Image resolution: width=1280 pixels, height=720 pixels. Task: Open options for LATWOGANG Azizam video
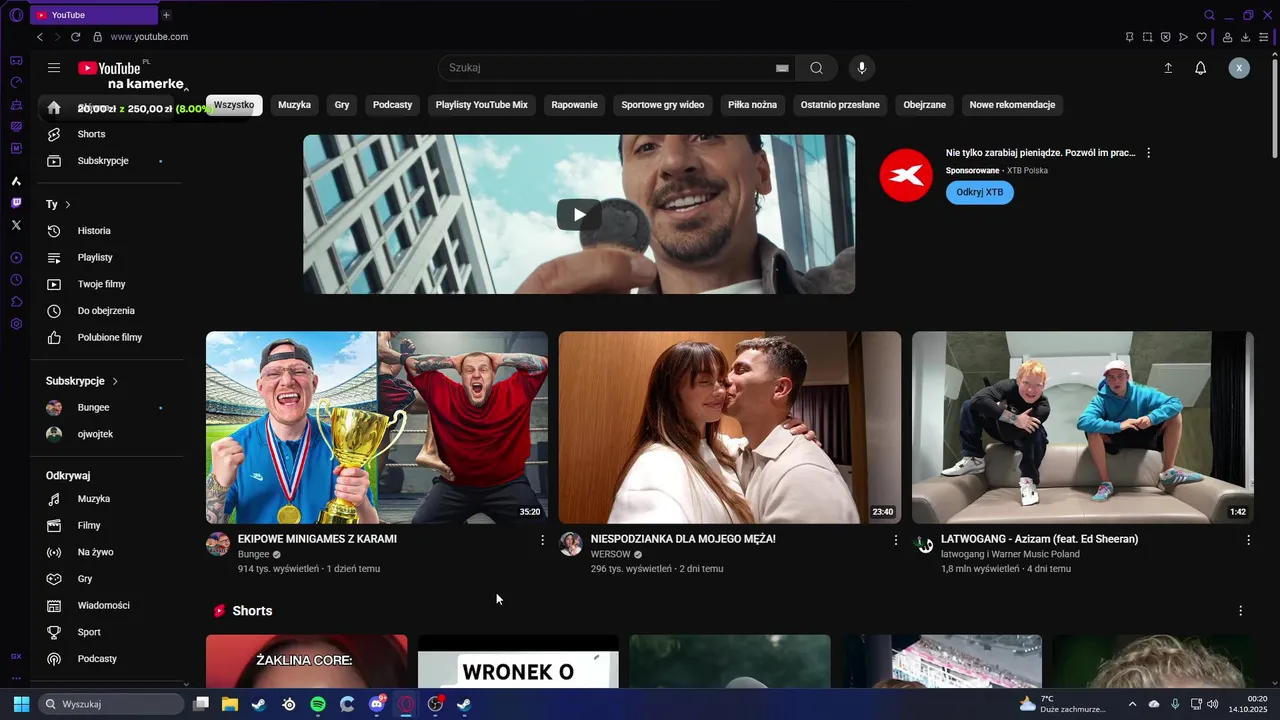(1248, 540)
